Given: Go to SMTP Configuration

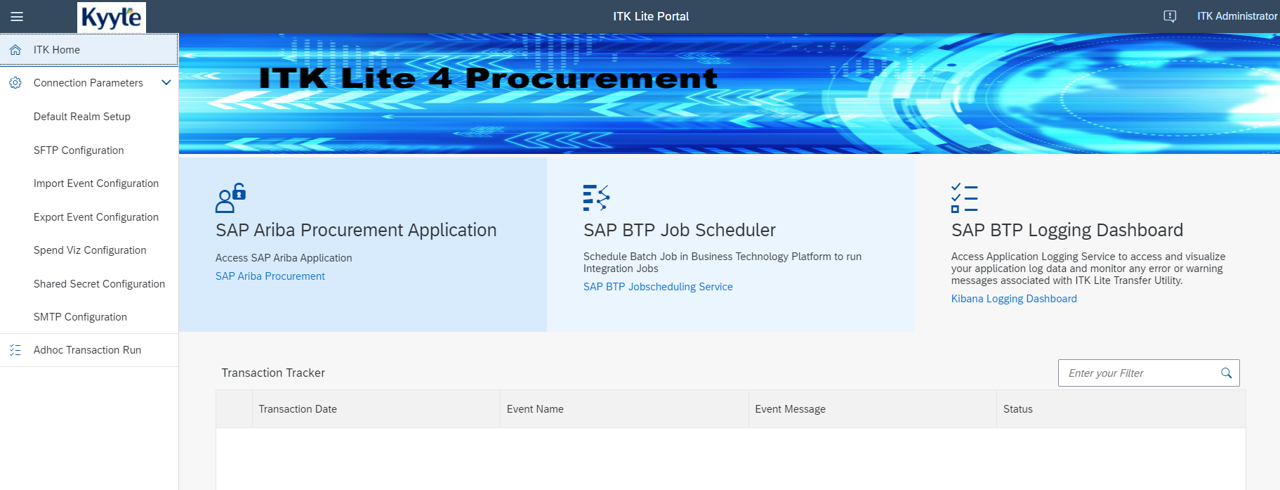Looking at the screenshot, I should point(80,317).
